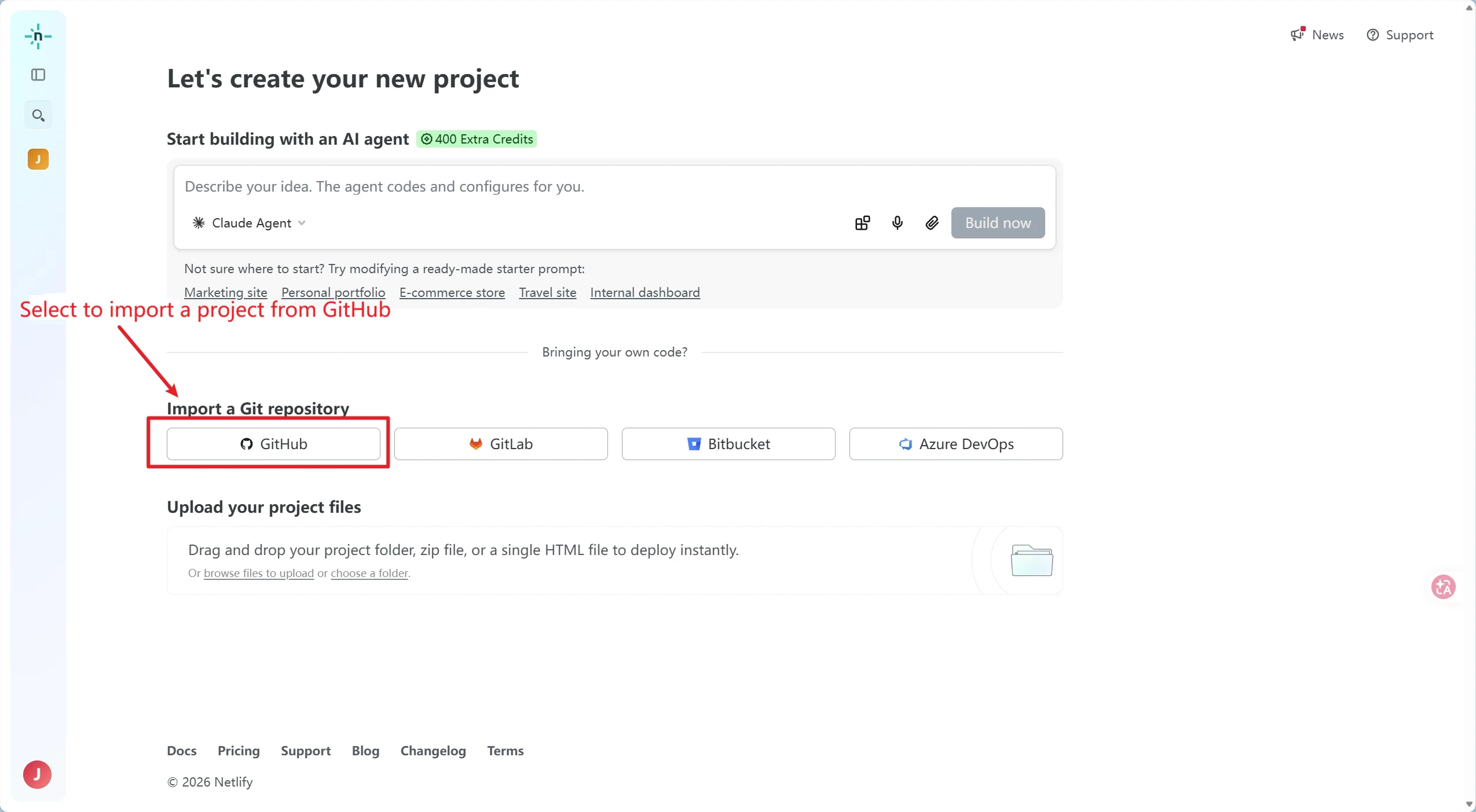The image size is (1476, 812).
Task: Open the News announcements
Action: pyautogui.click(x=1317, y=35)
